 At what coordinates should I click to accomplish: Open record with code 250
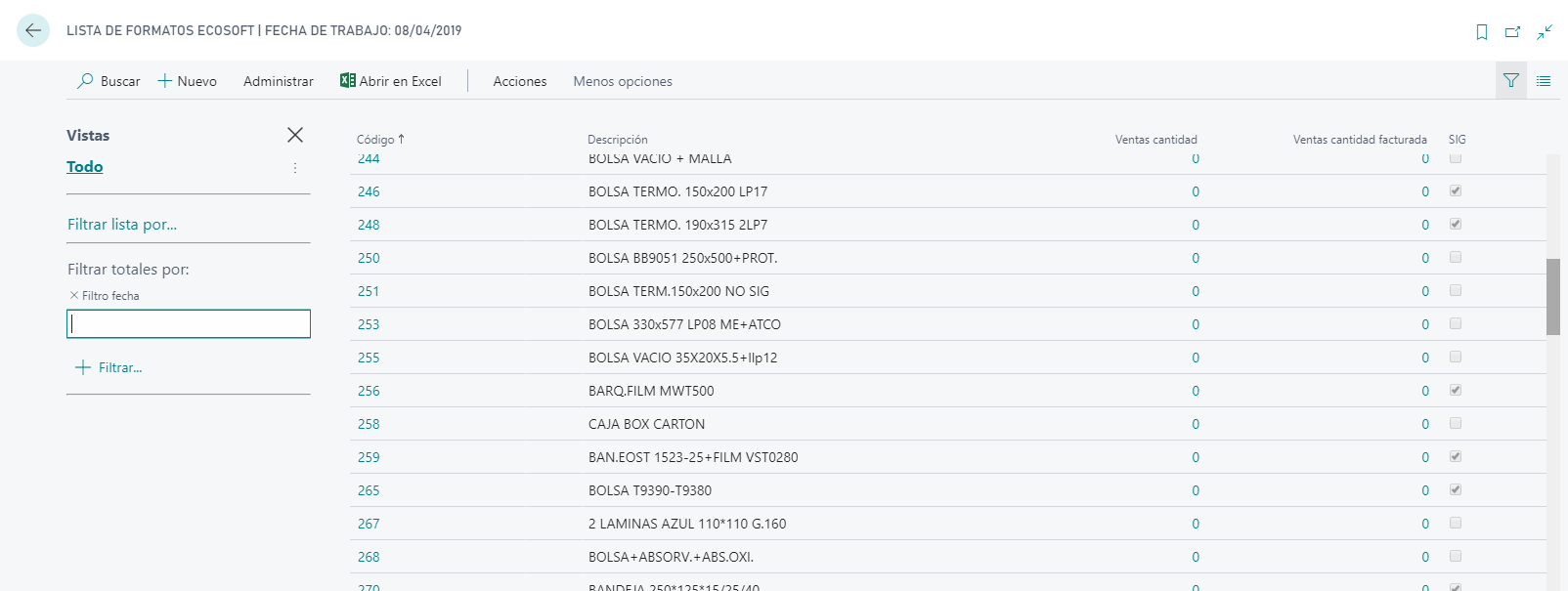point(369,258)
